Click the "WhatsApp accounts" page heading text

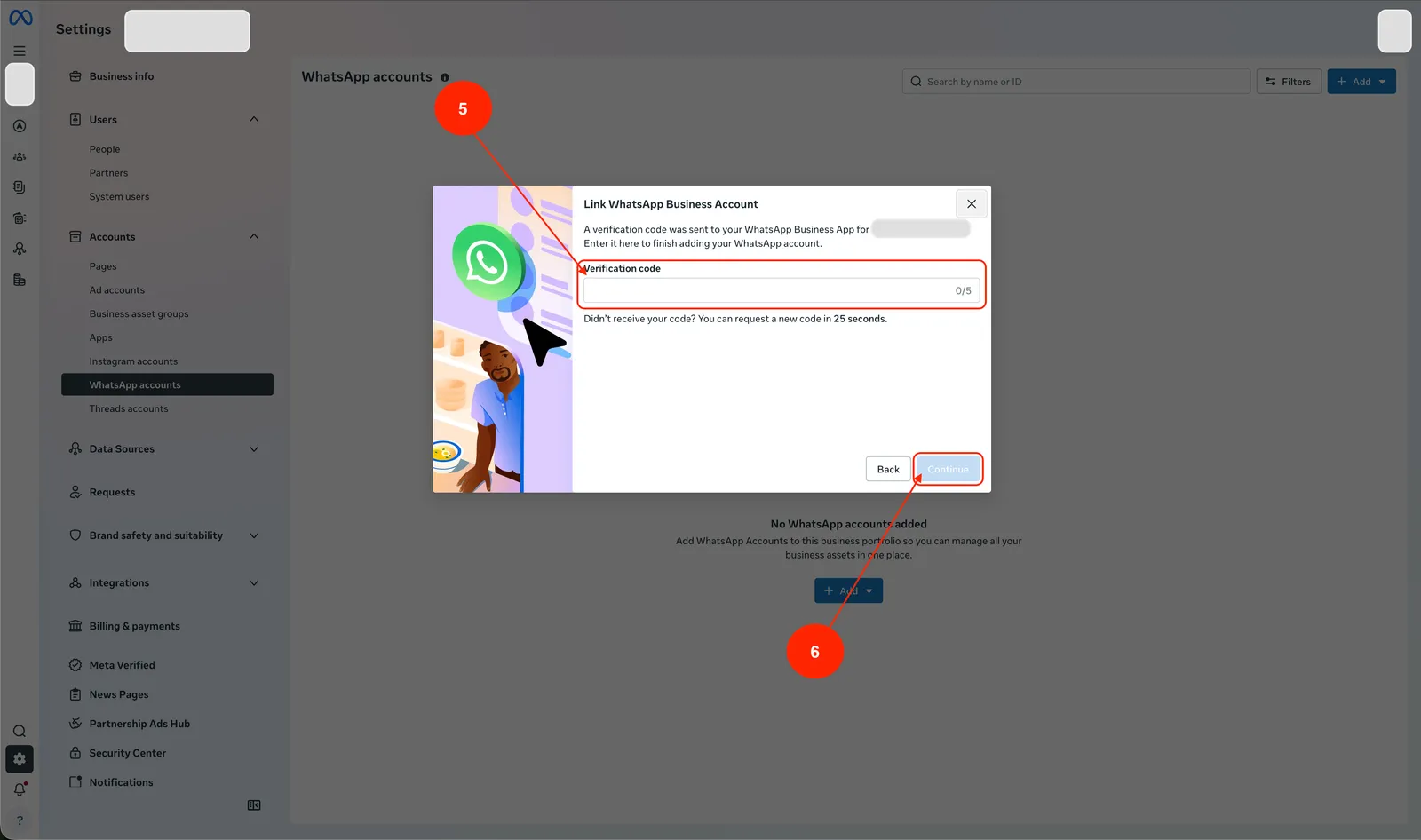click(367, 77)
